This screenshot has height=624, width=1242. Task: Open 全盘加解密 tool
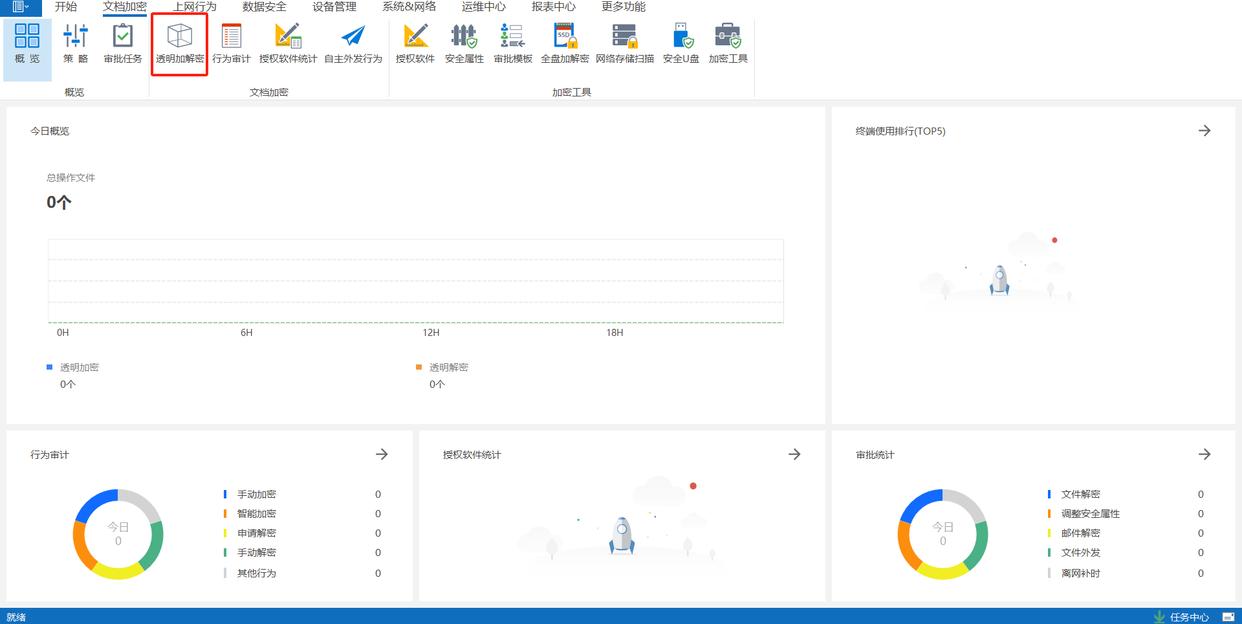tap(565, 44)
